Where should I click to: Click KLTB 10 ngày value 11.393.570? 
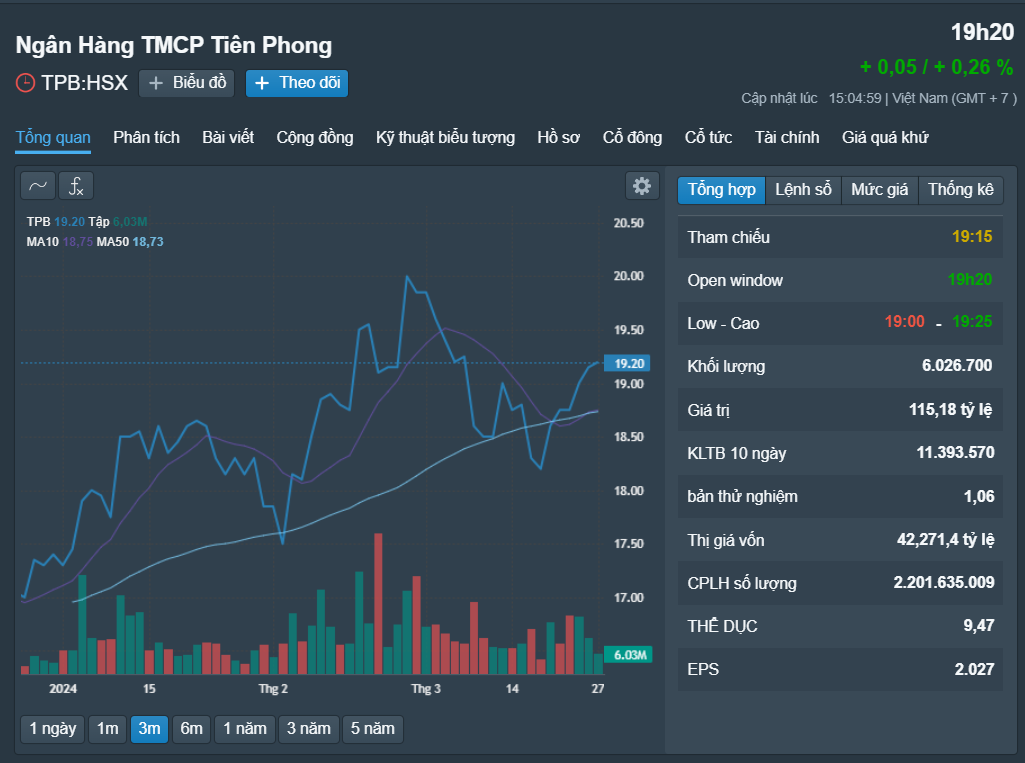(955, 452)
